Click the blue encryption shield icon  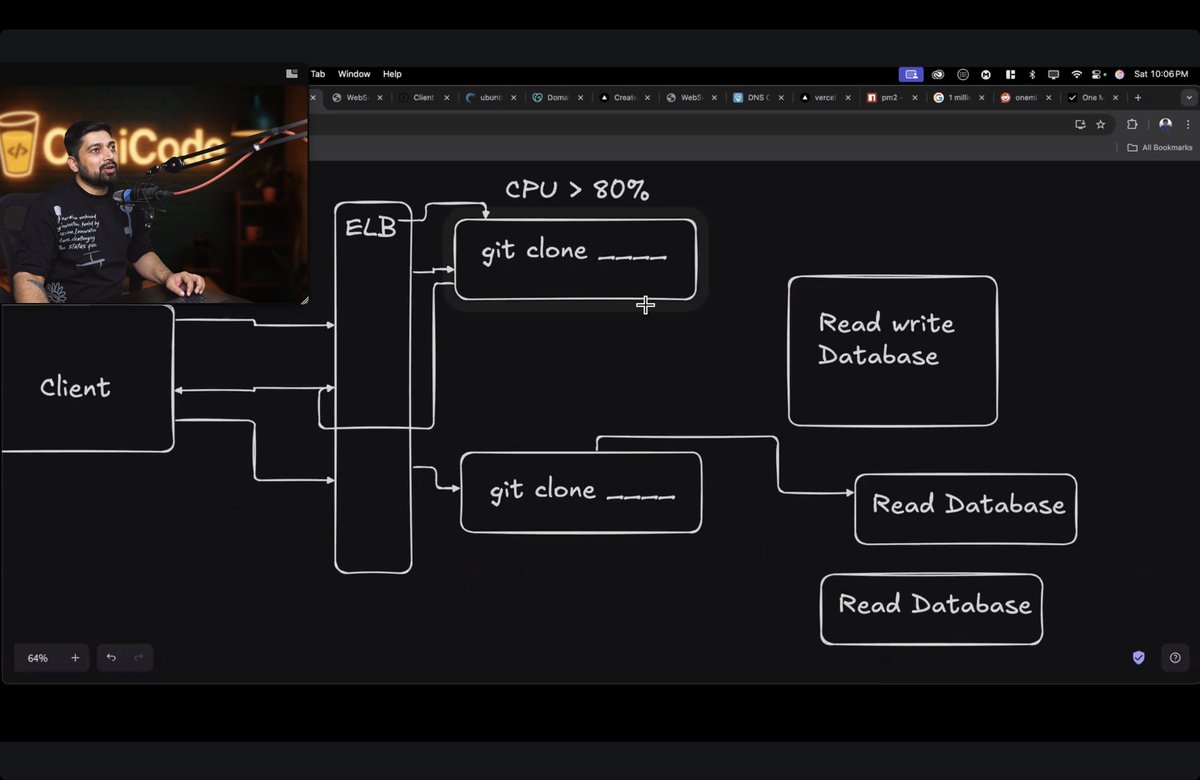[x=1138, y=657]
